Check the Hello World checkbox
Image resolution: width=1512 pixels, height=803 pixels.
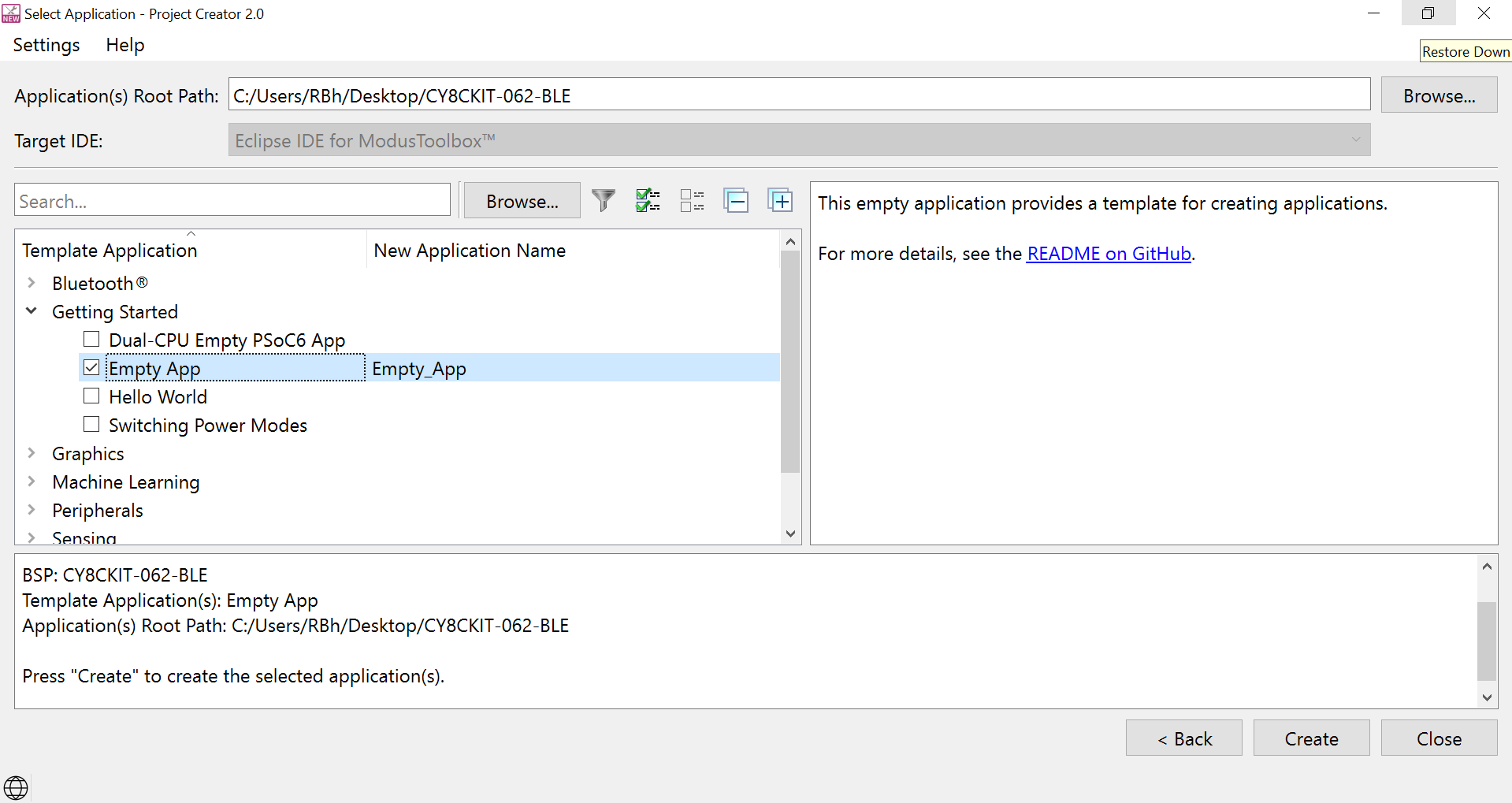(x=91, y=396)
